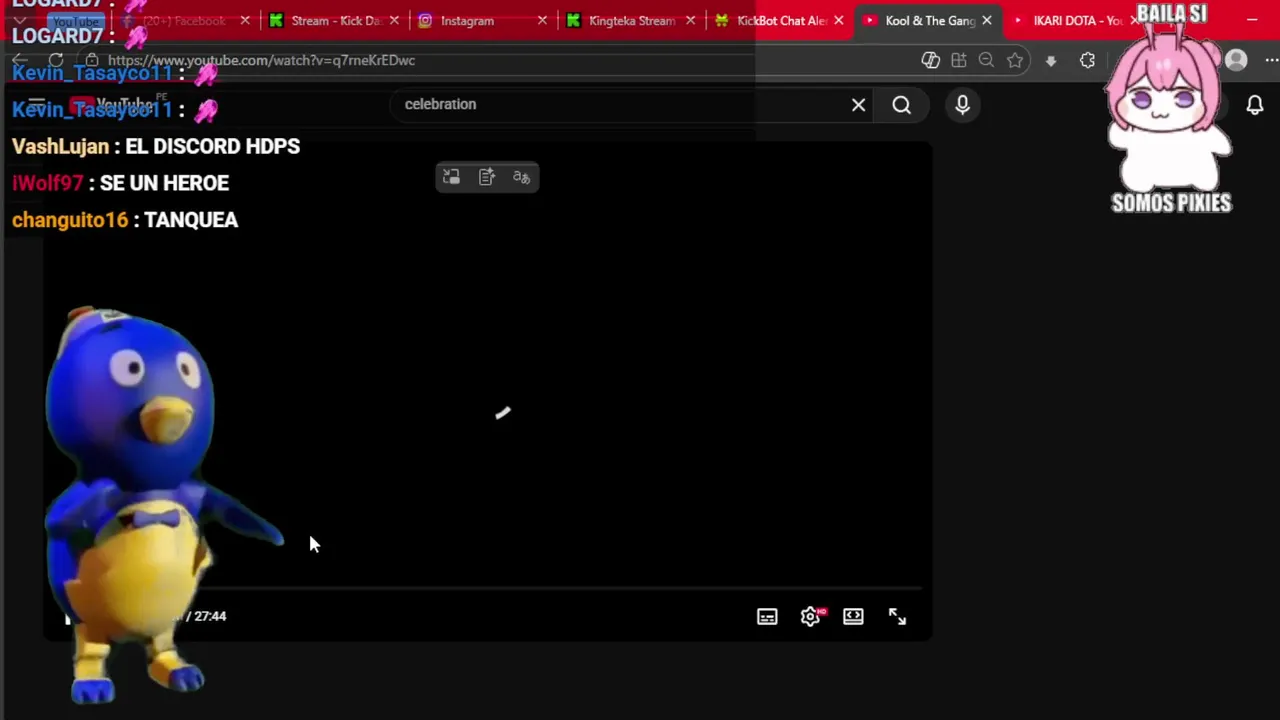The width and height of the screenshot is (1280, 720).
Task: Close the Instagram tab
Action: coord(542,21)
